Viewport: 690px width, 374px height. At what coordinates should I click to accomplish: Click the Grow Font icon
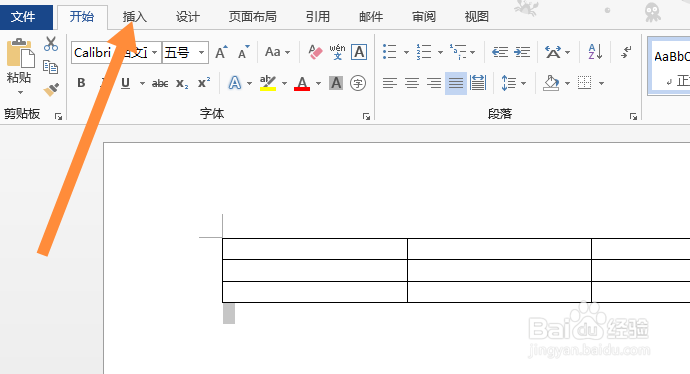point(221,53)
